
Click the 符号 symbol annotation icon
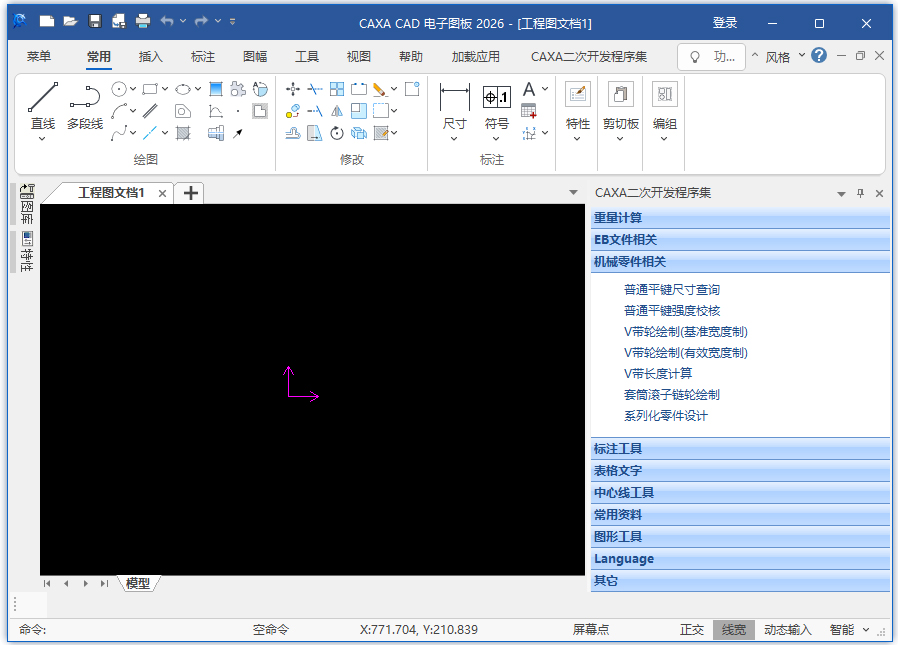pyautogui.click(x=496, y=98)
